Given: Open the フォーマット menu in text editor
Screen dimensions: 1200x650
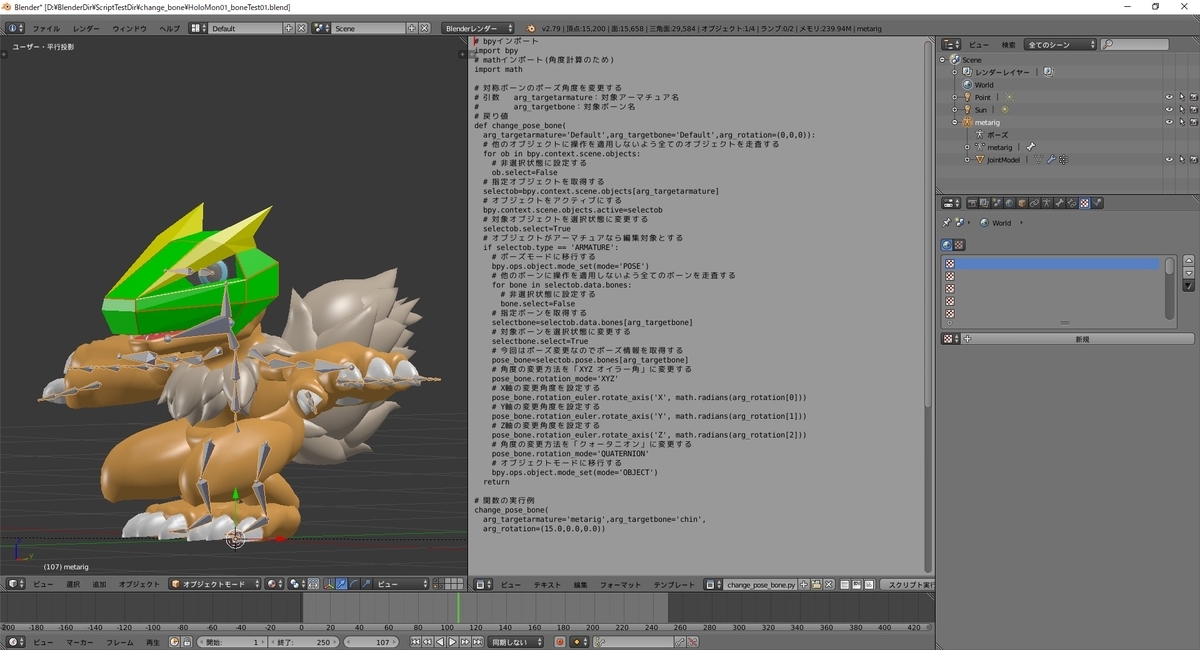Looking at the screenshot, I should (x=621, y=584).
